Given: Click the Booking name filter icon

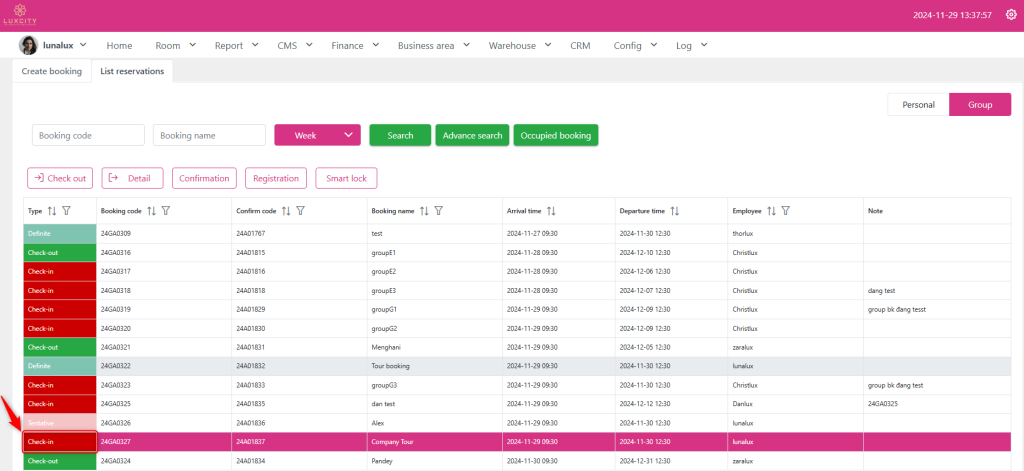Looking at the screenshot, I should [438, 211].
